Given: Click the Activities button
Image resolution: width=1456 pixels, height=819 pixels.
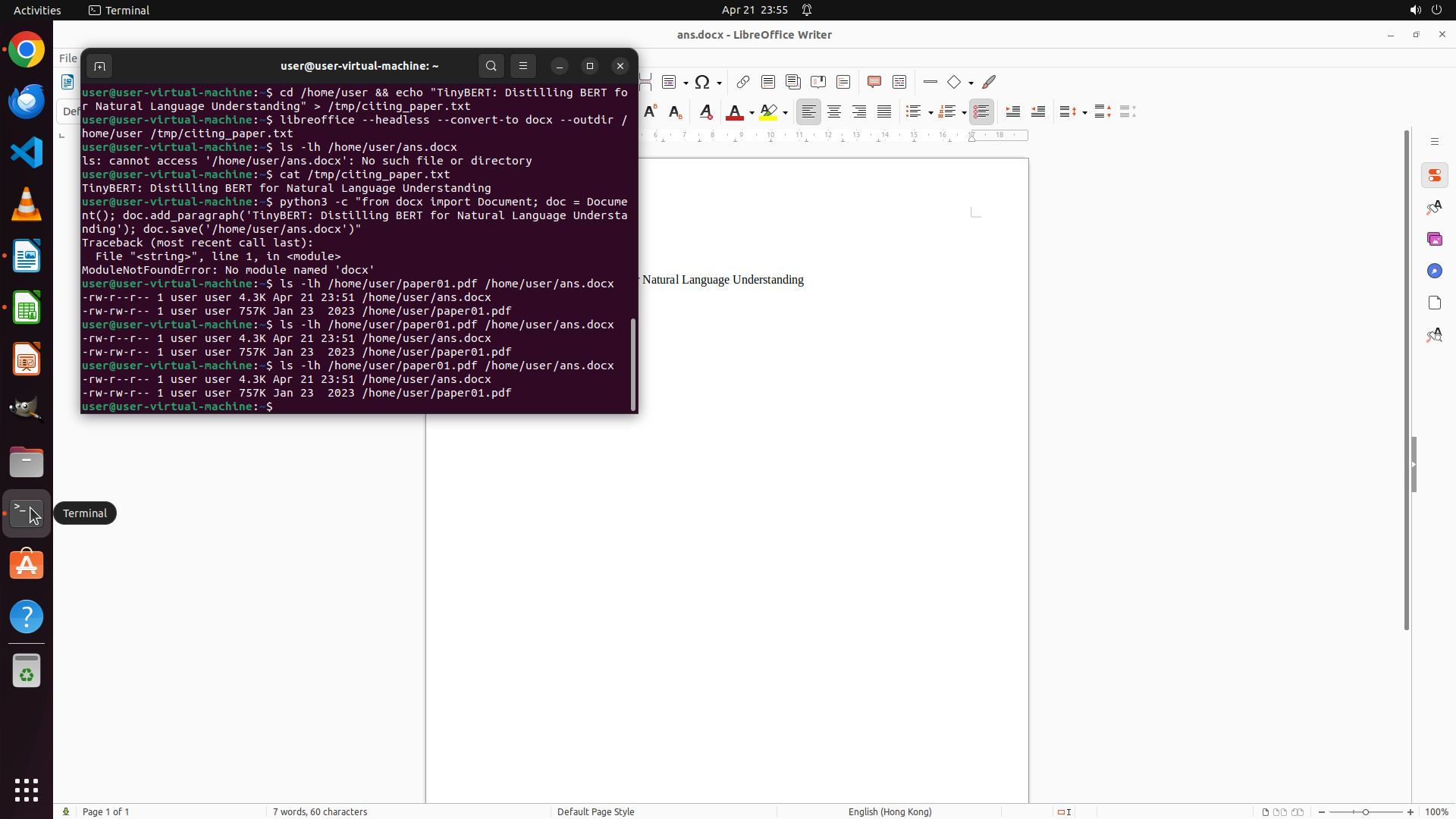Looking at the screenshot, I should (x=37, y=10).
